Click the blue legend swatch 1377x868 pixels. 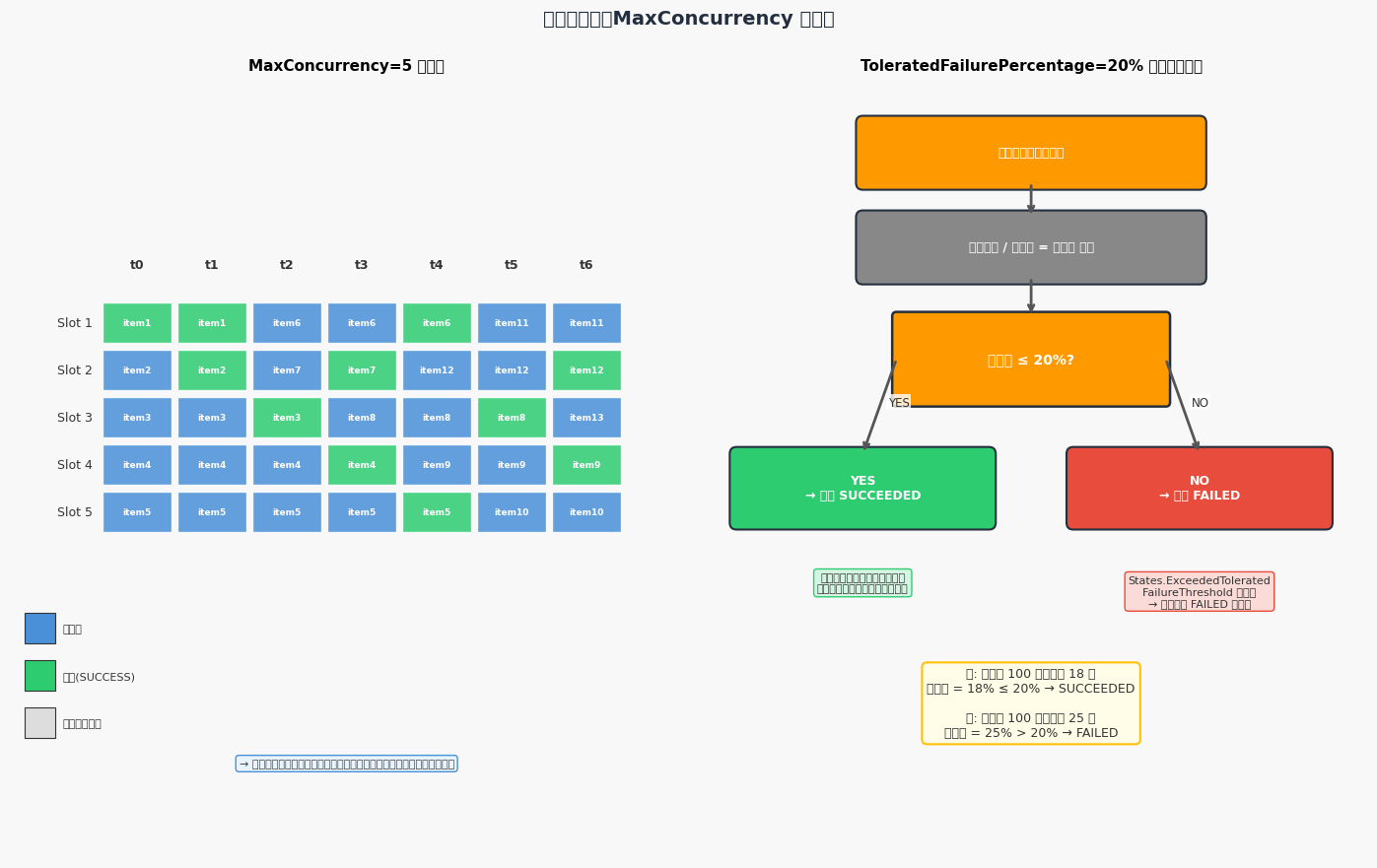point(39,629)
